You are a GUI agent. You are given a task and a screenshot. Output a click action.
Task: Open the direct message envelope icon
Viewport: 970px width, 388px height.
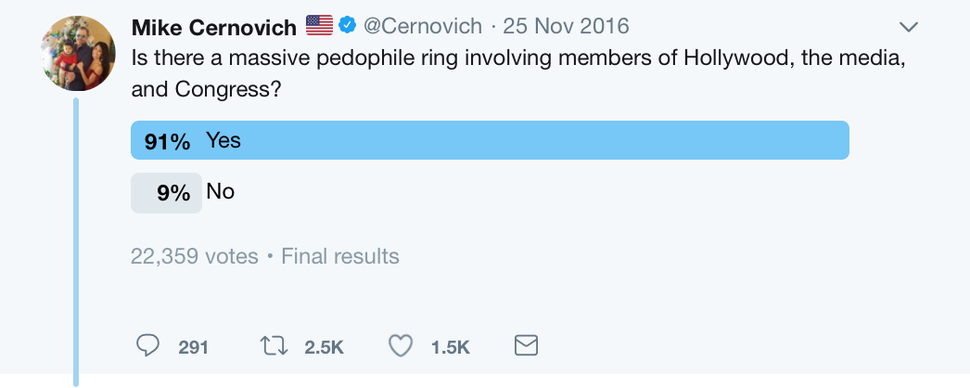pyautogui.click(x=526, y=346)
